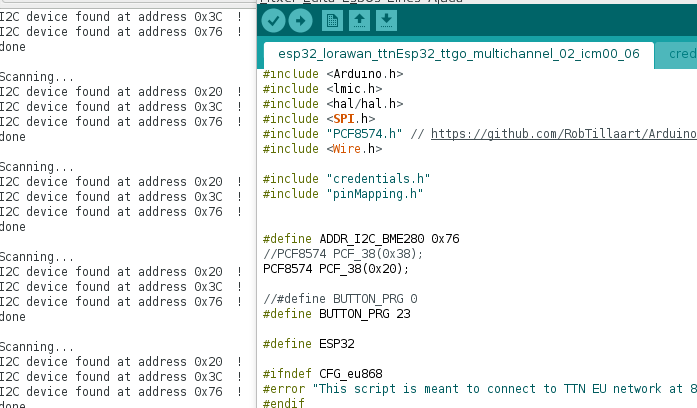
Task: Click the "credentials.h" include line
Action: tap(346, 179)
